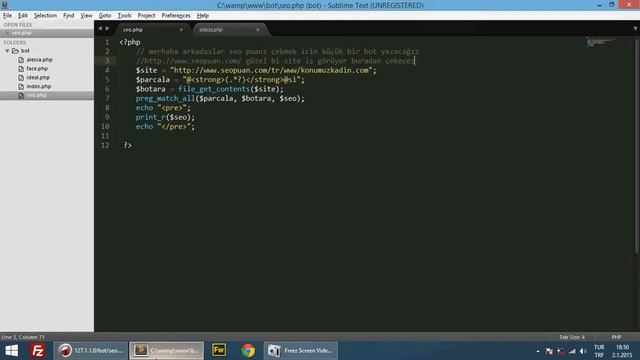Open face.php from the sidebar

point(37,69)
